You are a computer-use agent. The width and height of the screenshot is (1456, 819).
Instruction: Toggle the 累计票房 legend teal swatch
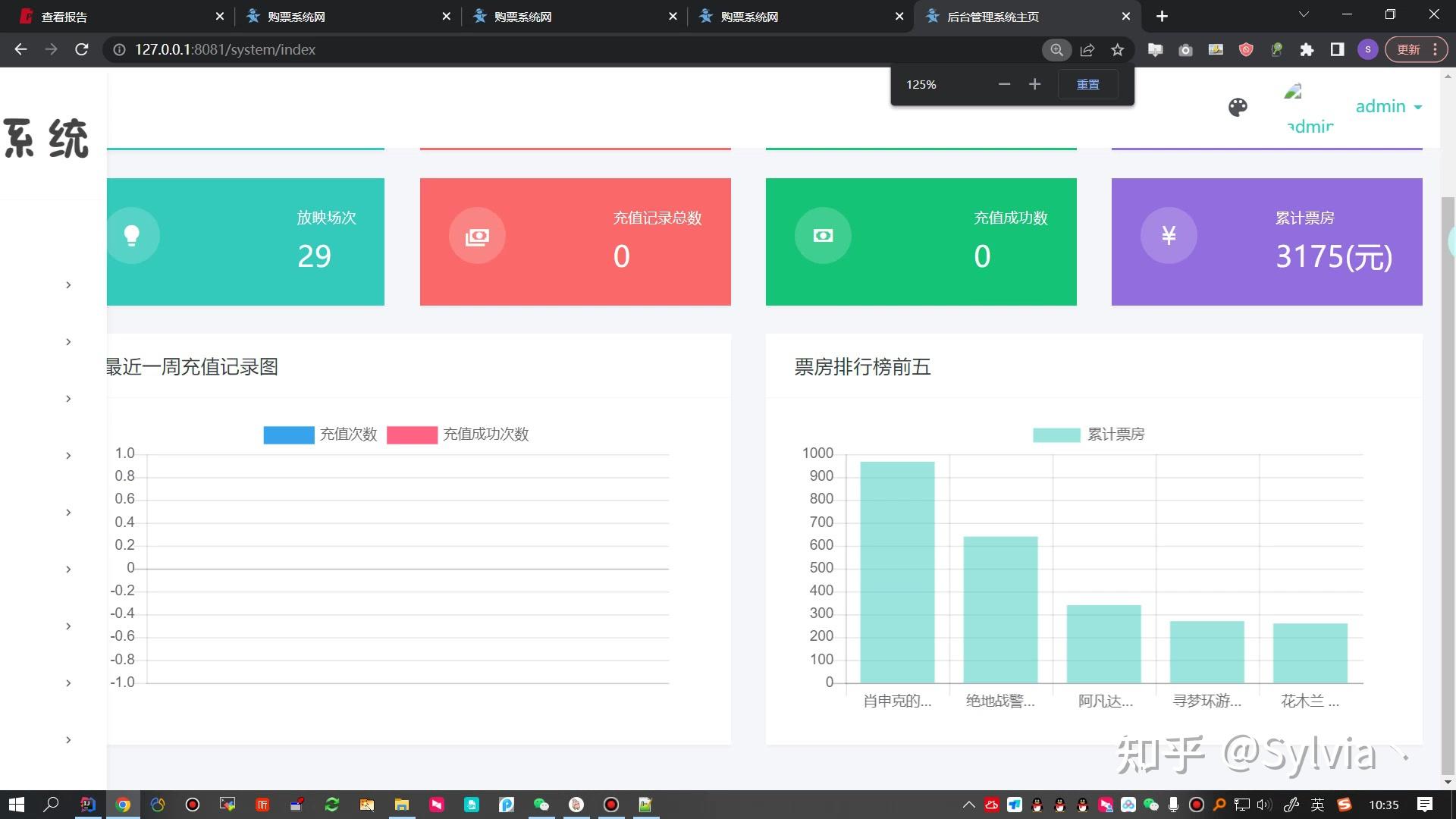pyautogui.click(x=1056, y=435)
